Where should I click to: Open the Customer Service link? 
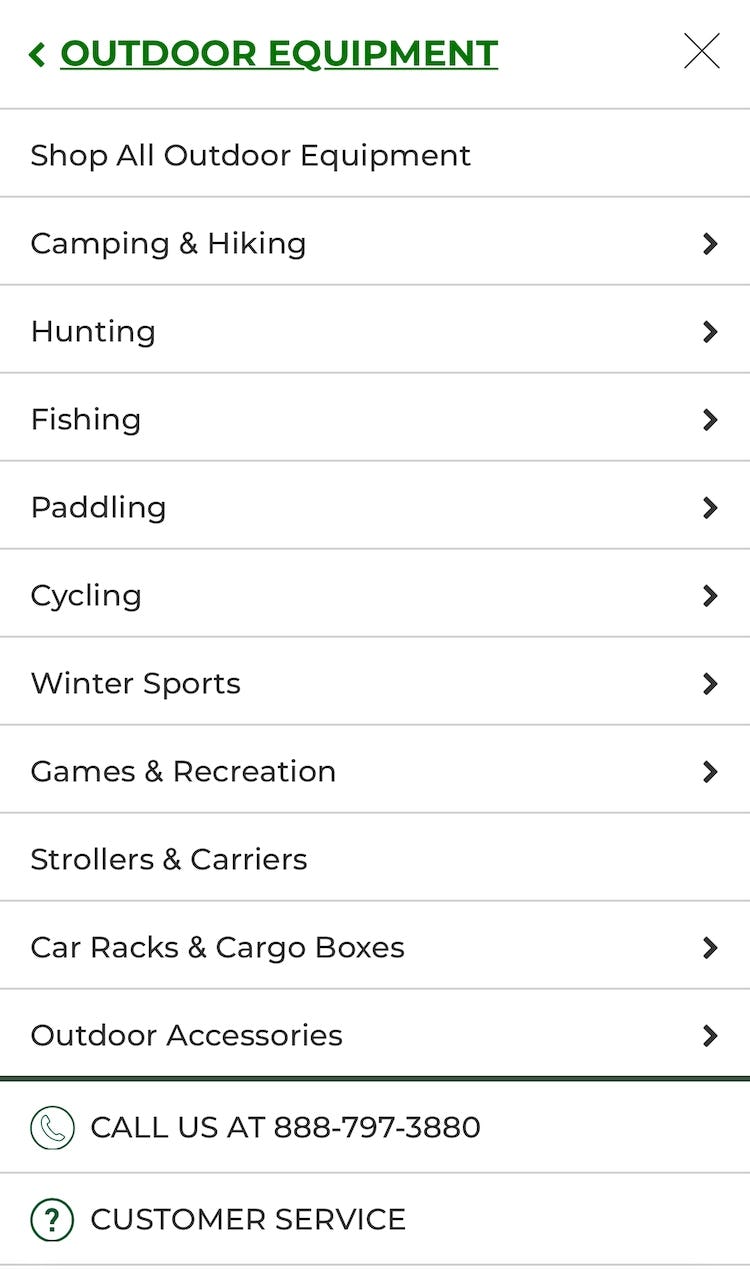pos(248,1220)
